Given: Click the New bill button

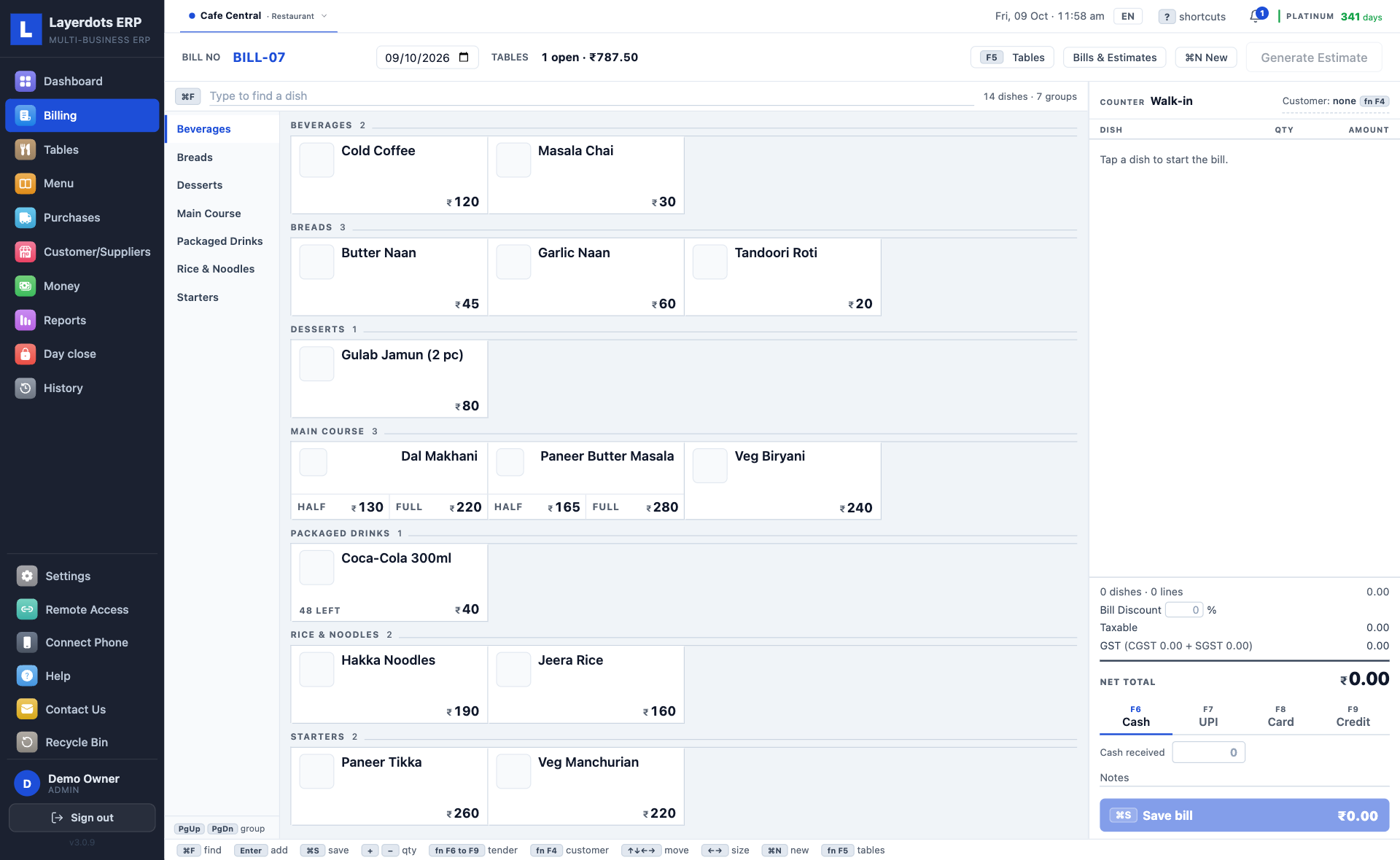Looking at the screenshot, I should point(1206,58).
